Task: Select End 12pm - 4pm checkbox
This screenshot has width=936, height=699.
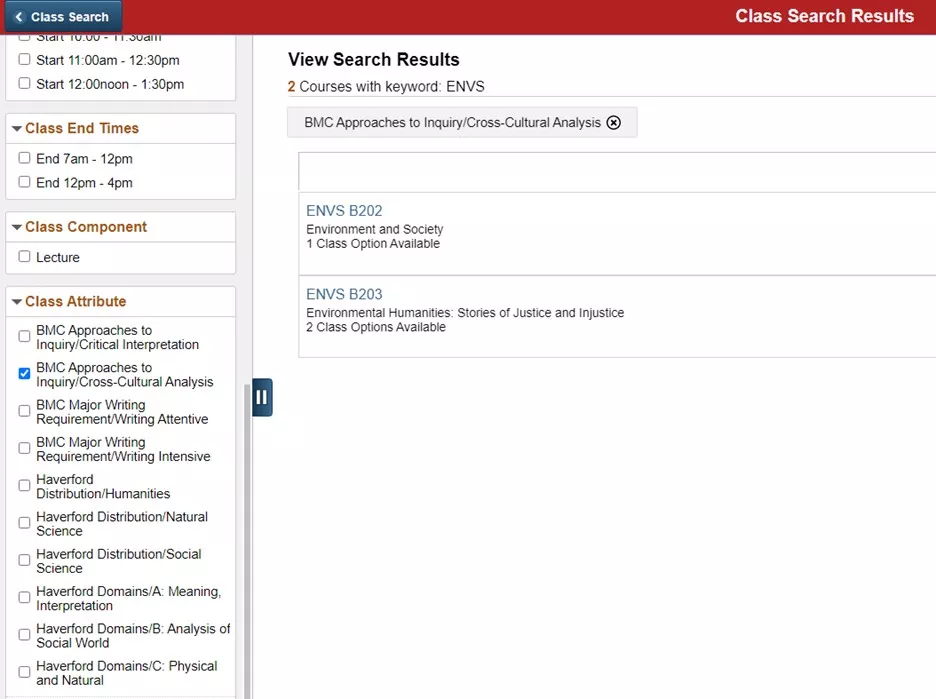Action: 24,182
